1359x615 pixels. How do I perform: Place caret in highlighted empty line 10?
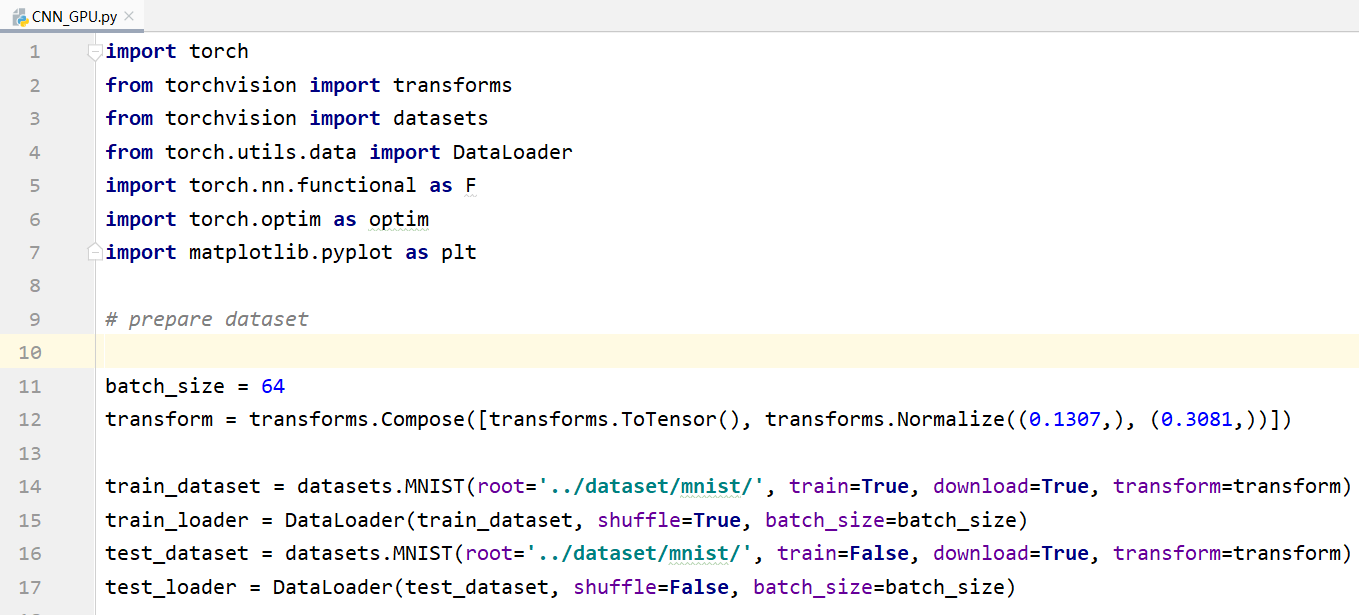coord(727,352)
